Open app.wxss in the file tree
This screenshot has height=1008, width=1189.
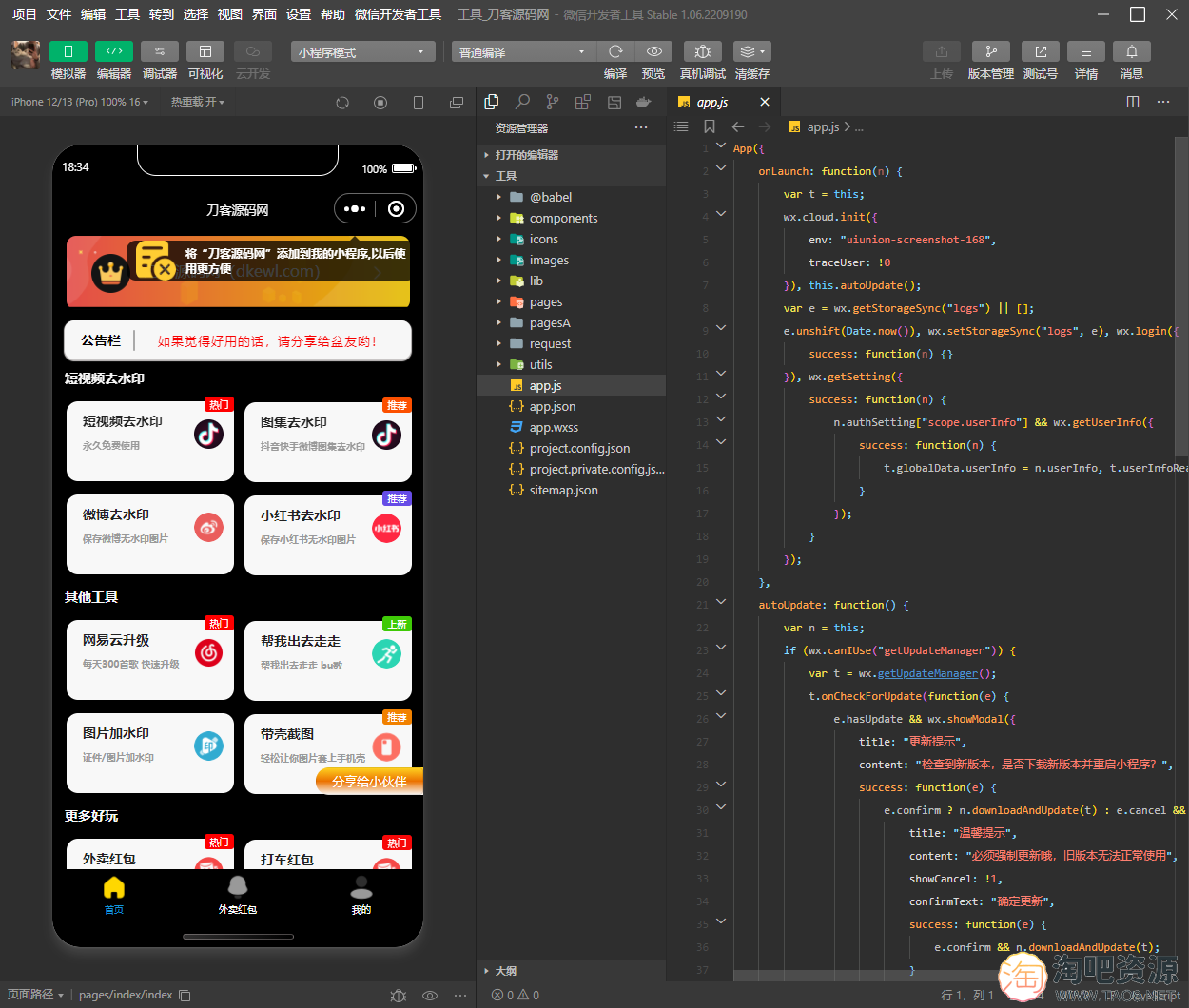[571, 427]
